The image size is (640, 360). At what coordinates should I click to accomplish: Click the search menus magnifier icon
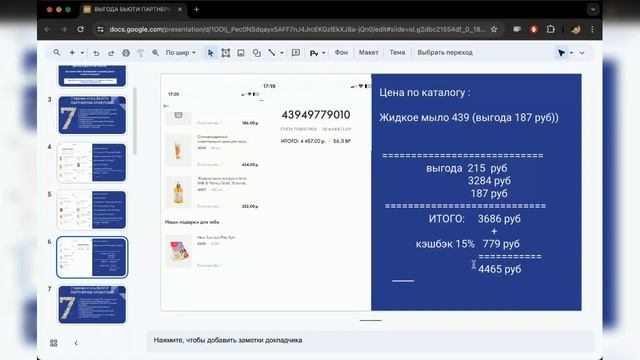point(57,53)
